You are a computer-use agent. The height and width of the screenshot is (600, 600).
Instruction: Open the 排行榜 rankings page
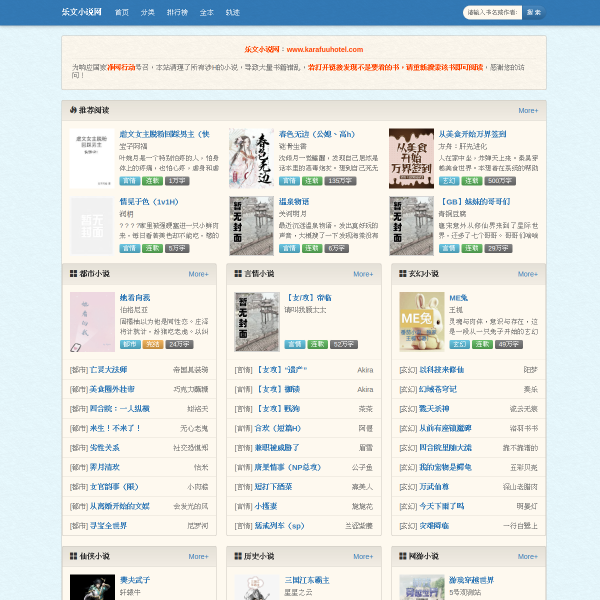[x=177, y=13]
